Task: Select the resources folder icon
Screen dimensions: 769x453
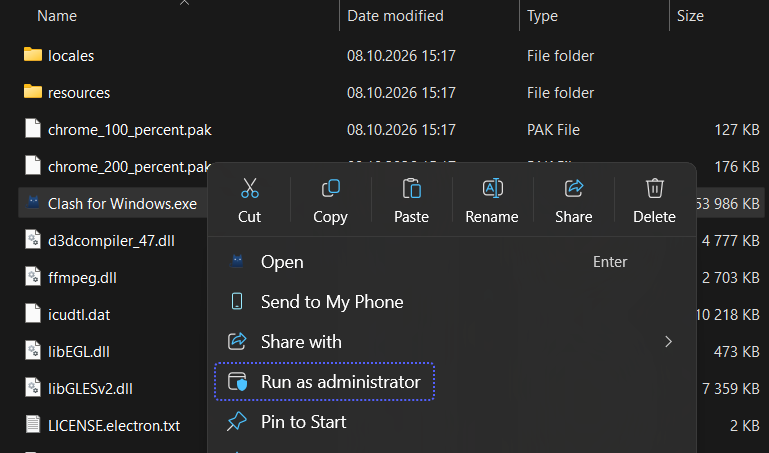Action: [x=33, y=92]
